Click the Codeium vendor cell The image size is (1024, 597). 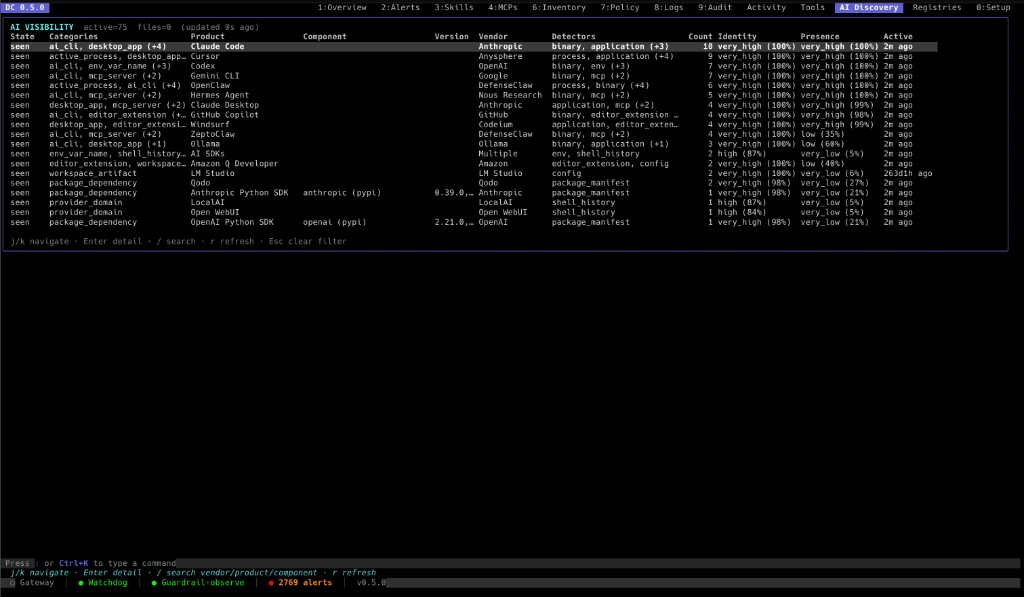coord(495,125)
